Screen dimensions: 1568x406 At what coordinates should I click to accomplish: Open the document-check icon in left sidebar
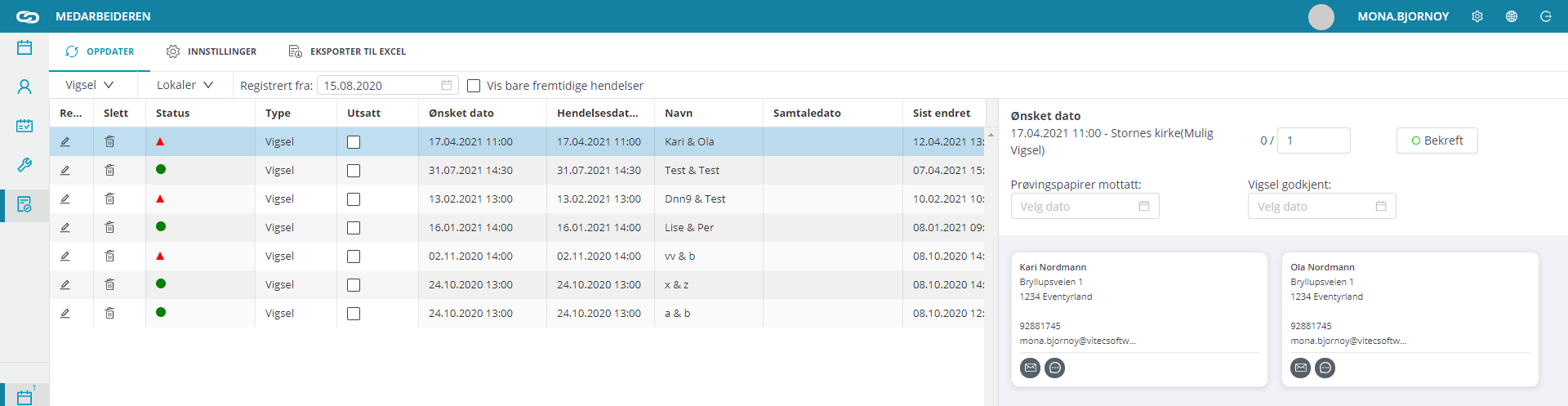click(x=24, y=204)
